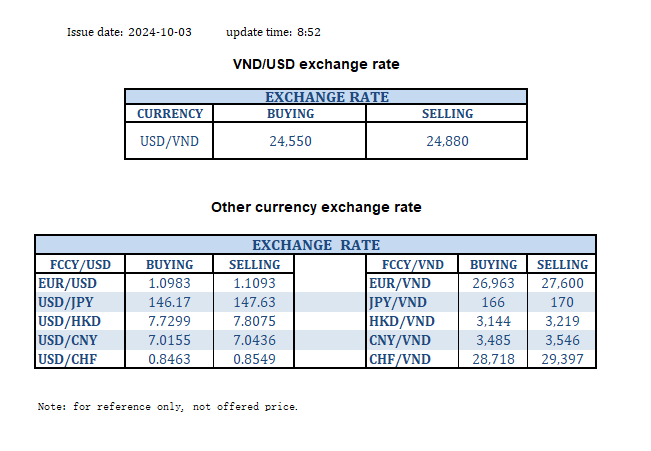Click the EUR/VND selling value 27,600
The image size is (651, 451).
click(562, 284)
